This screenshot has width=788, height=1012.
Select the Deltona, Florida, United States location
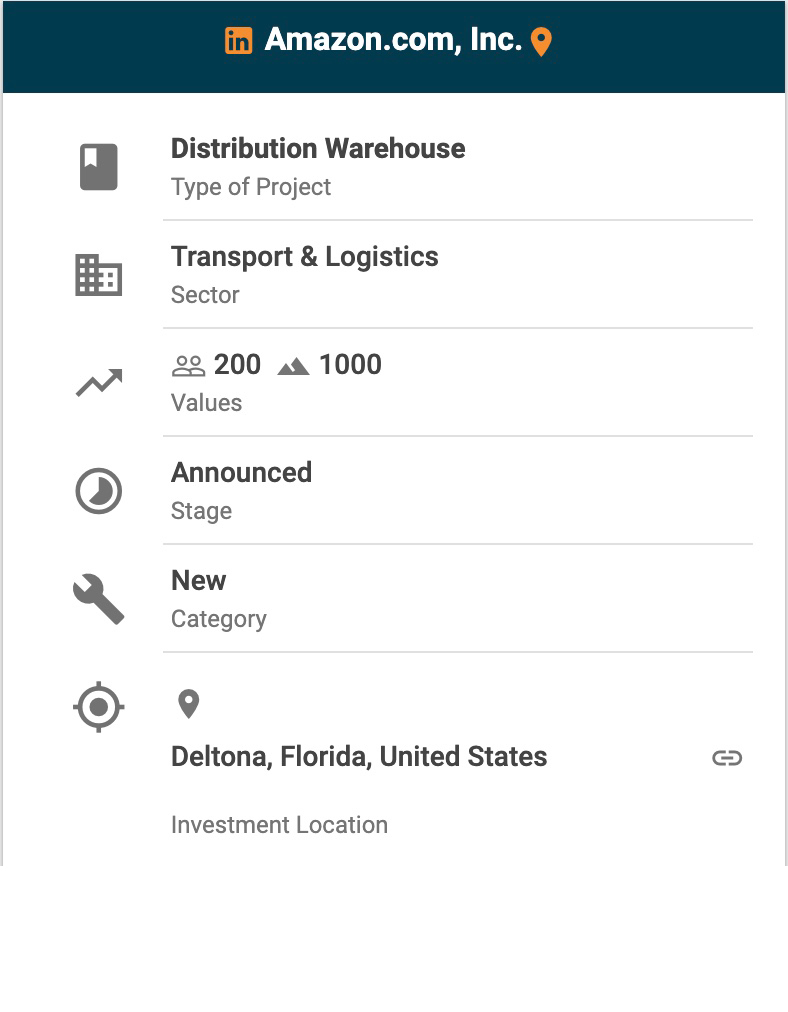click(x=359, y=757)
